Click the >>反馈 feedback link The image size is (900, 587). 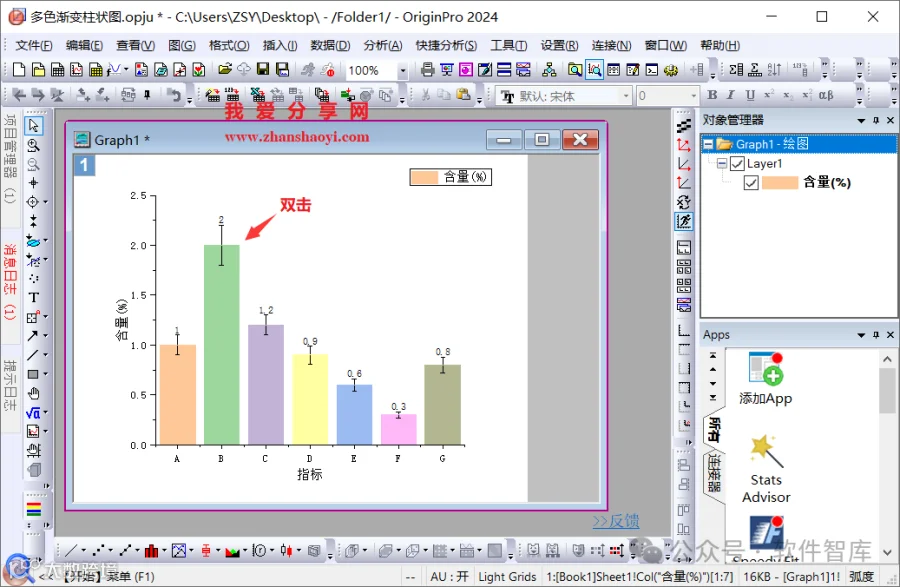point(616,521)
